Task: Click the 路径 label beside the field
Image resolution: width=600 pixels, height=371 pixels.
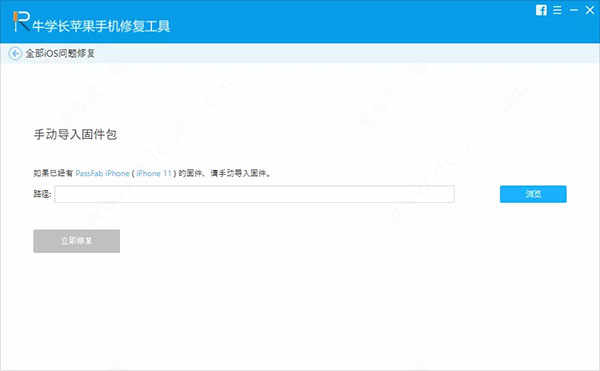Action: pos(42,194)
